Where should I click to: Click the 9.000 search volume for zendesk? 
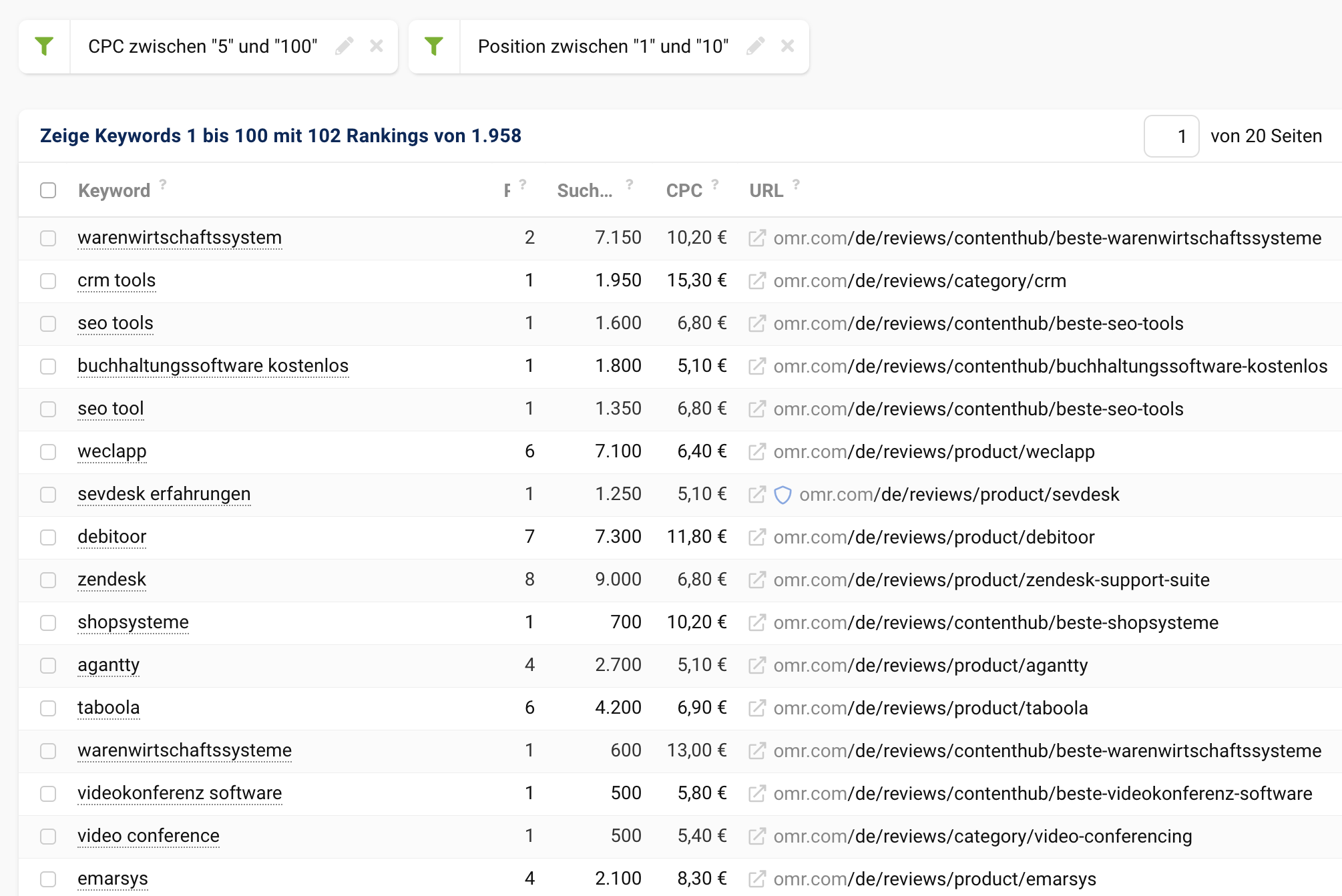pyautogui.click(x=618, y=580)
